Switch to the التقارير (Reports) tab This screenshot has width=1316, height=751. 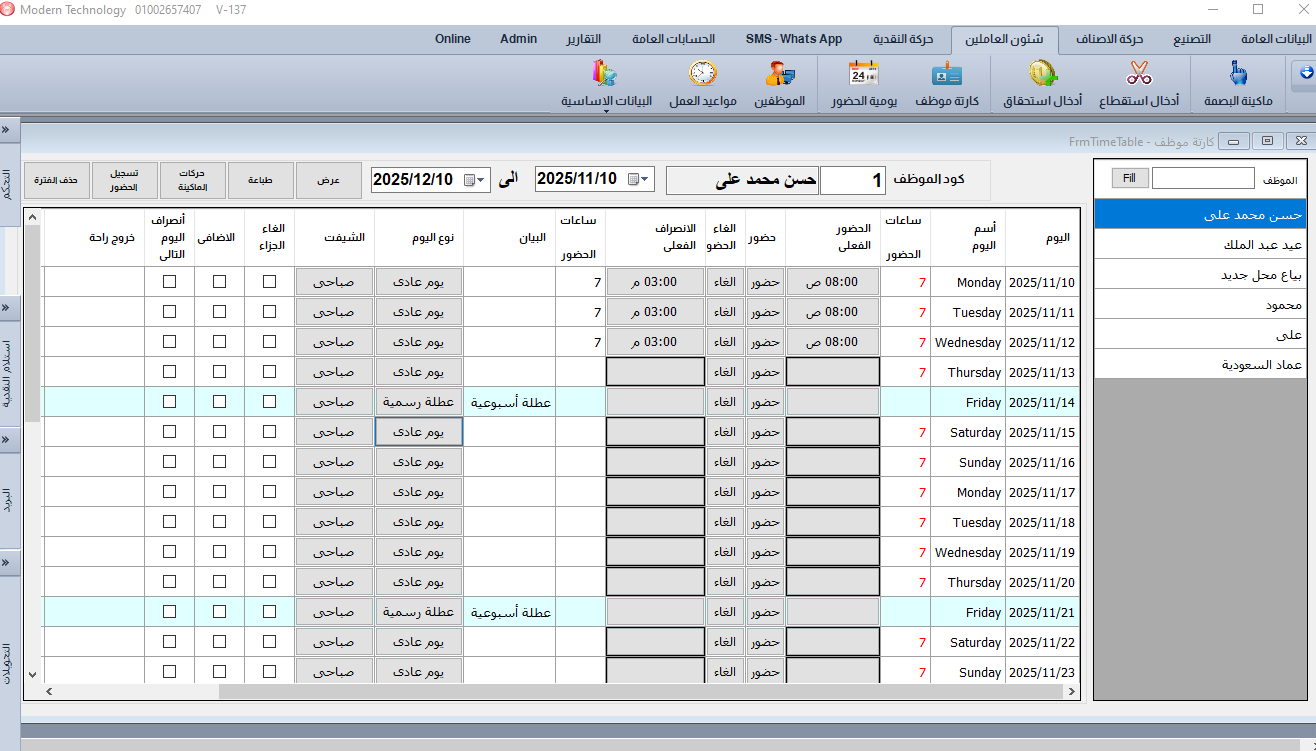coord(583,39)
